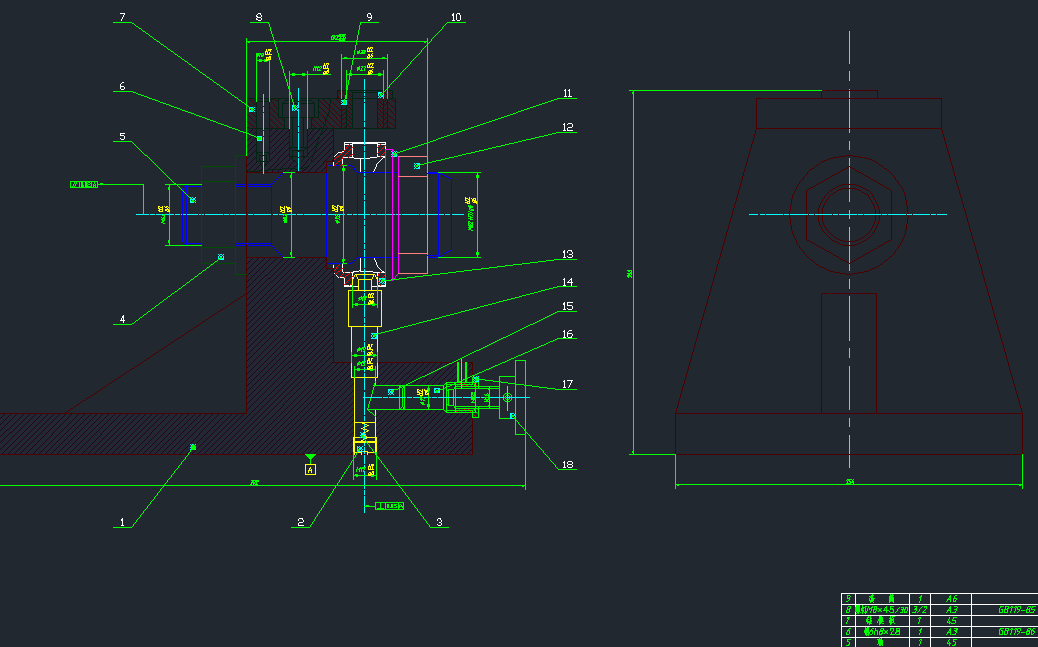
Task: Select callout number 7 above the assembly
Action: click(x=122, y=17)
